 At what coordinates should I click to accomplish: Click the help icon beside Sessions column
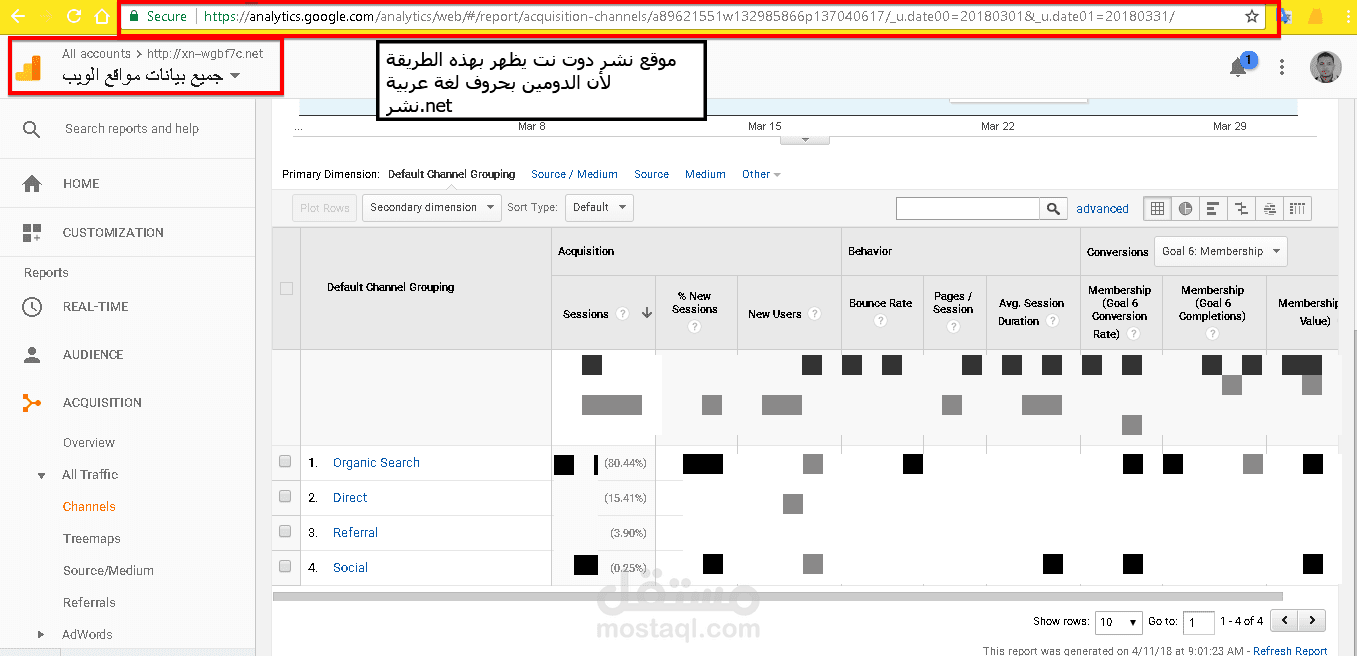tap(623, 314)
